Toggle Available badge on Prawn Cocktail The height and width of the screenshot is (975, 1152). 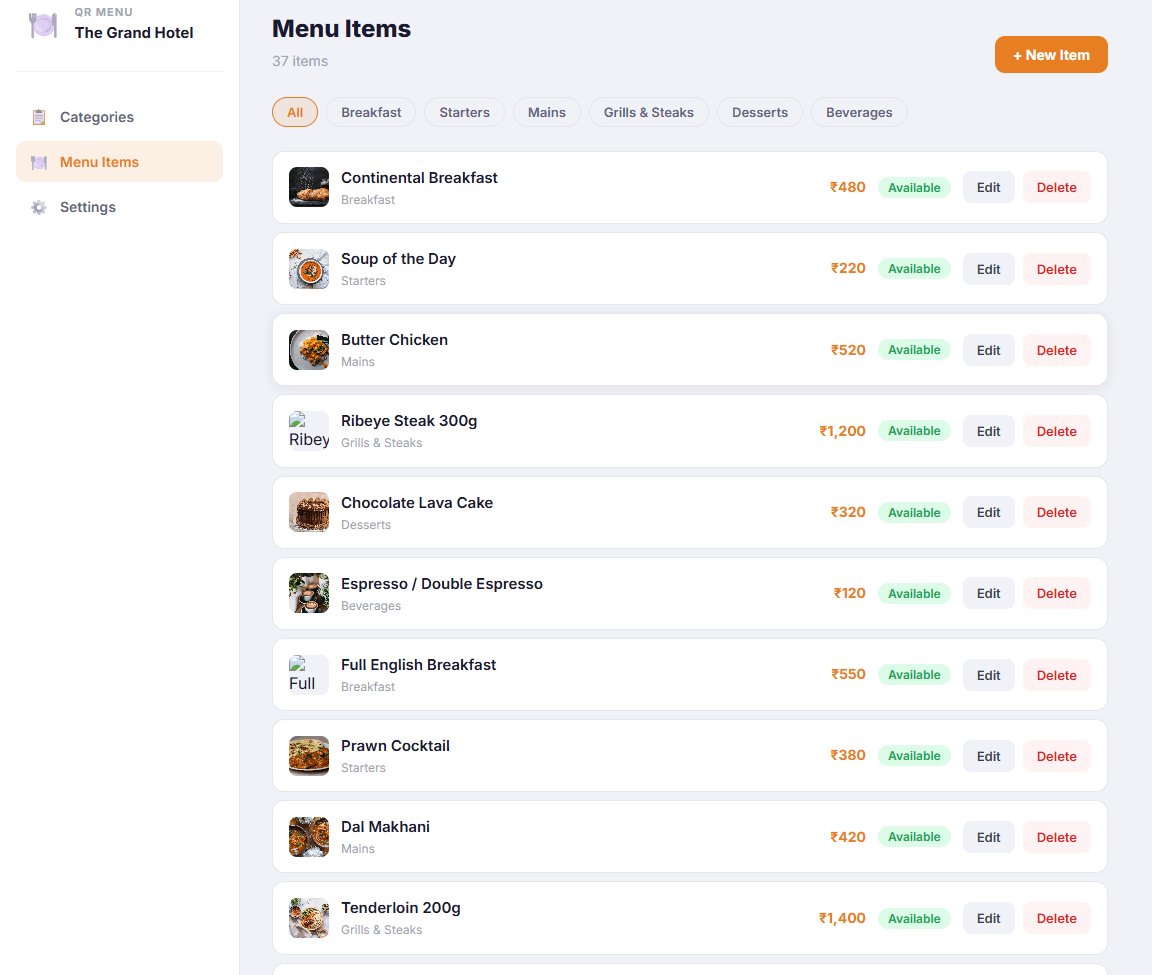coord(914,755)
